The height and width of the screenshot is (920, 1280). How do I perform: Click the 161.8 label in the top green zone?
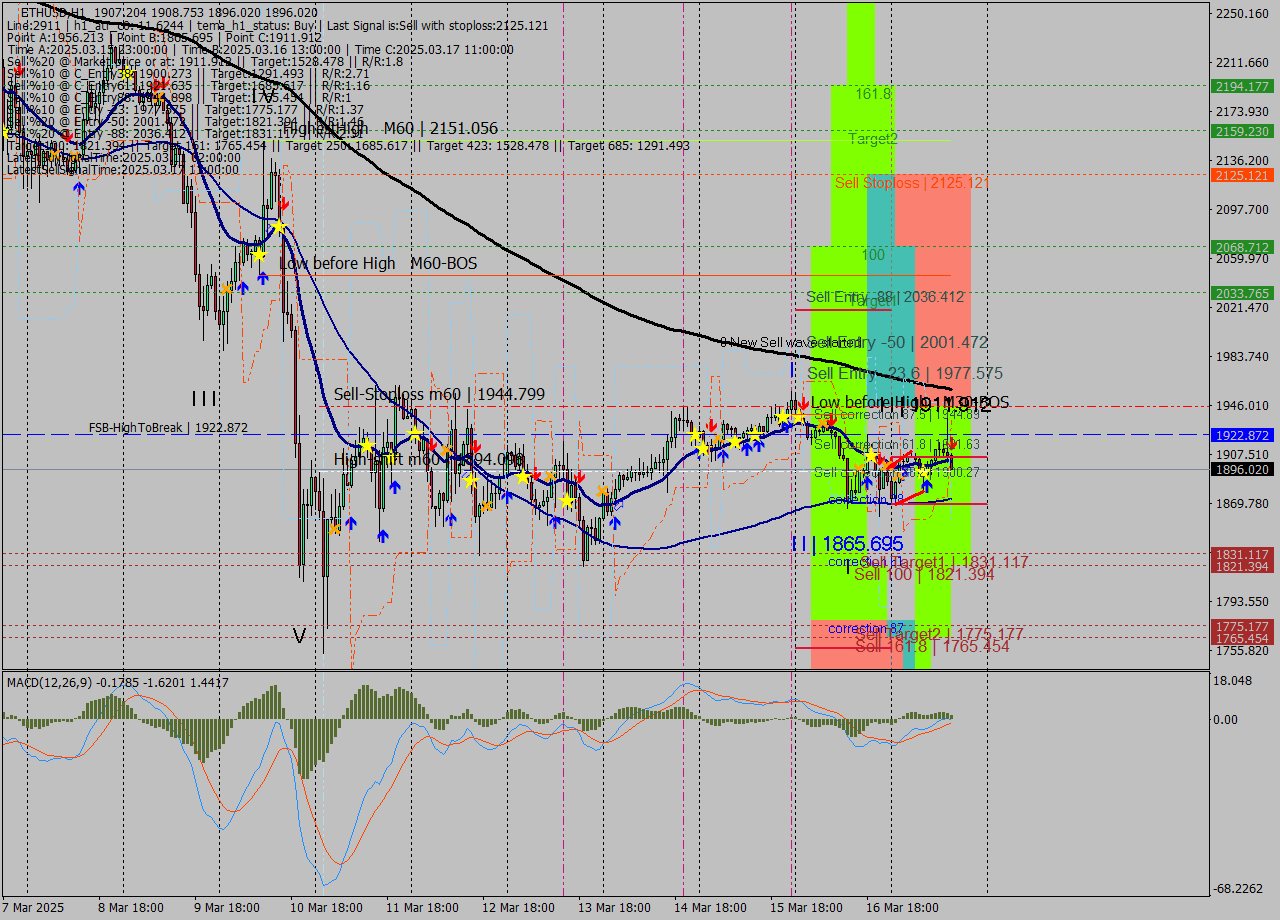pos(873,93)
